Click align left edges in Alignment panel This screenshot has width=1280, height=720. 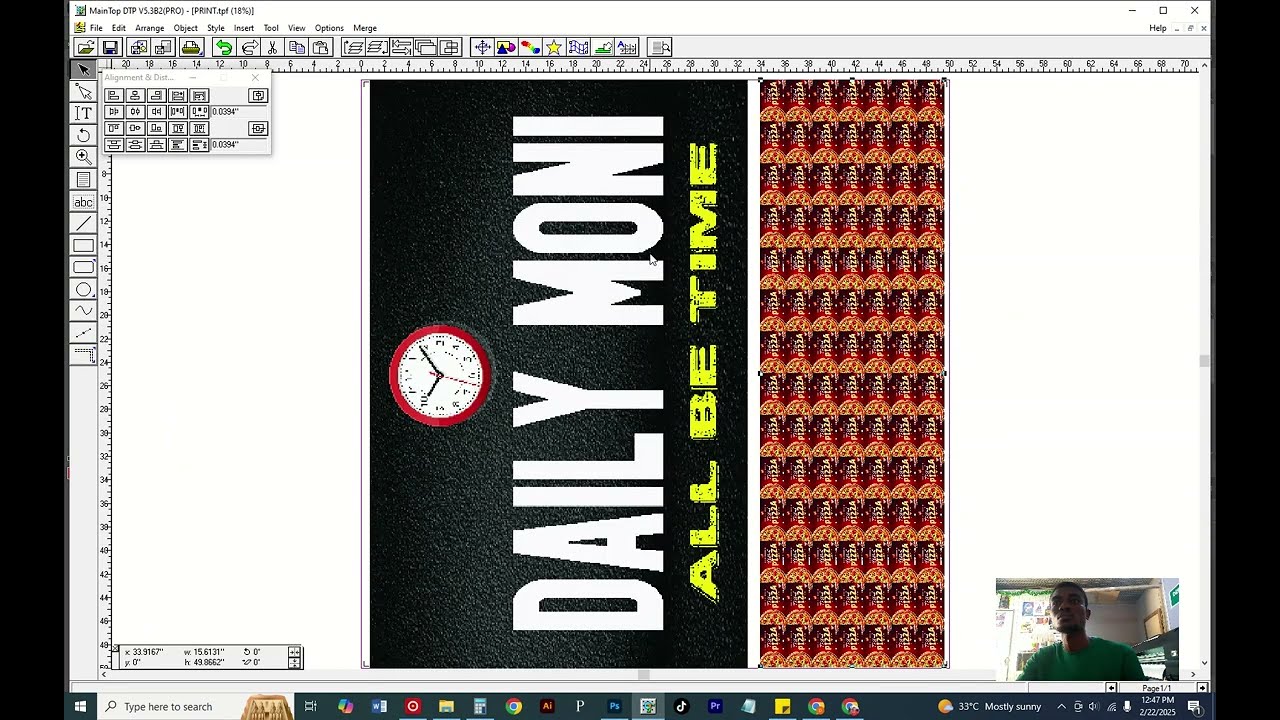coord(114,95)
